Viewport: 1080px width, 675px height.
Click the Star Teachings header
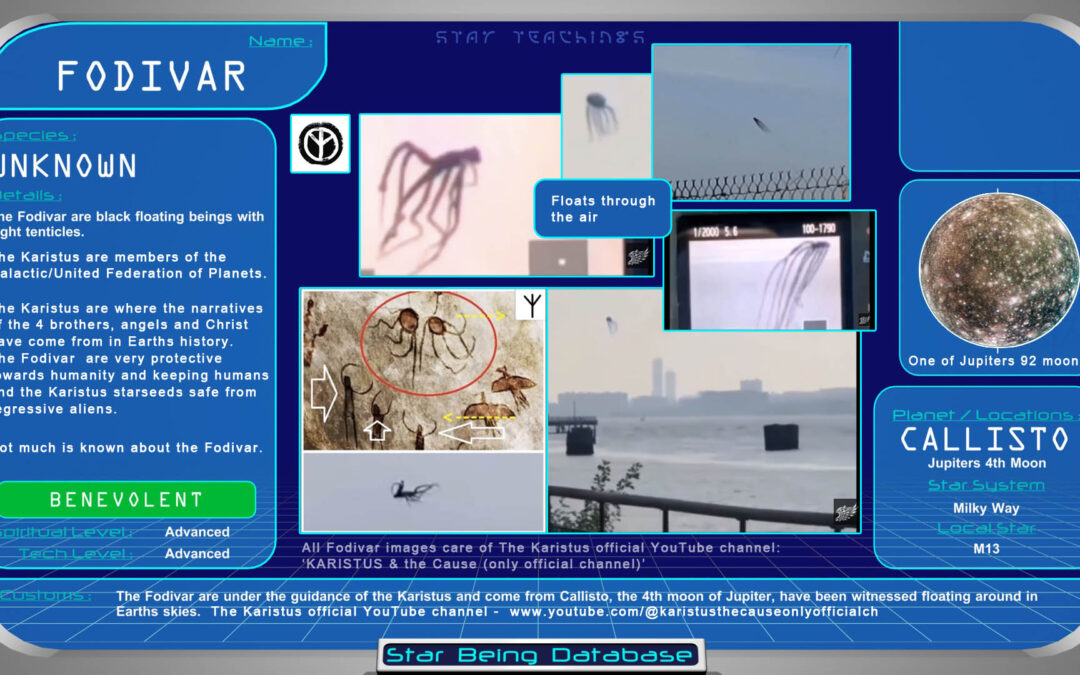[540, 38]
